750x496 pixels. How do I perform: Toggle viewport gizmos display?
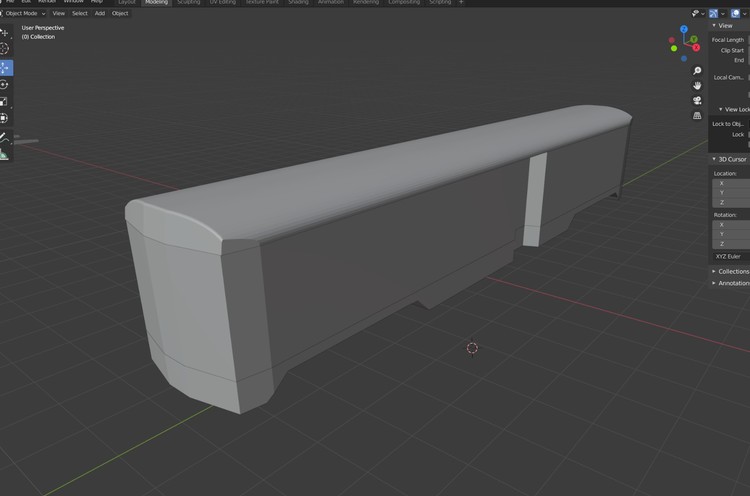[x=714, y=13]
